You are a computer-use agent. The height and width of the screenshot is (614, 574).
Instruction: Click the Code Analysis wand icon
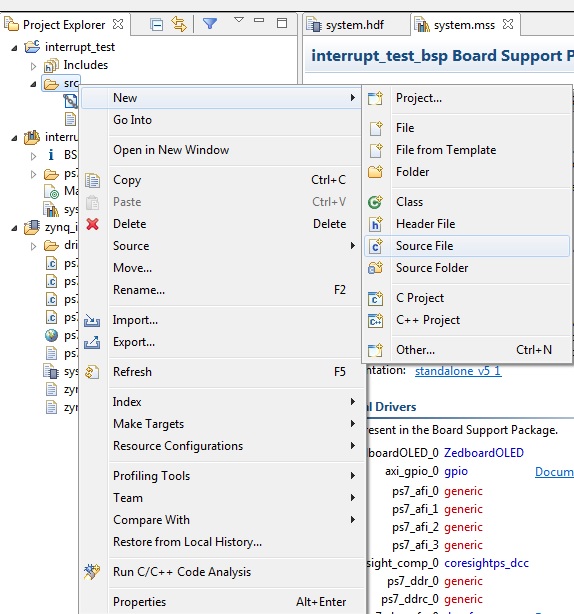[92, 572]
